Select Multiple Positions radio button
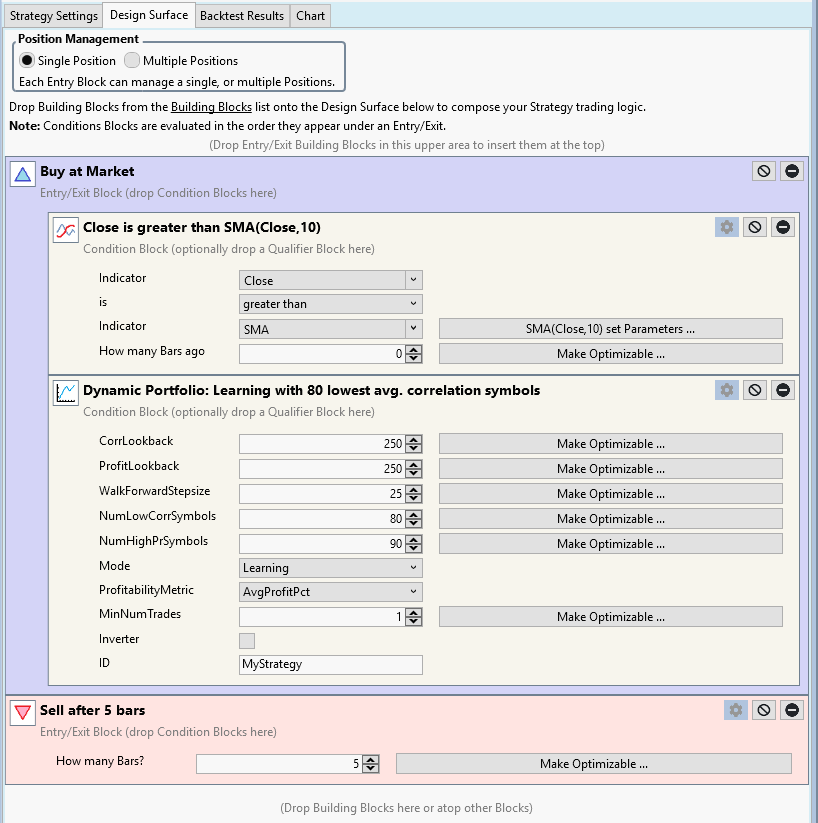The image size is (818, 823). (132, 60)
